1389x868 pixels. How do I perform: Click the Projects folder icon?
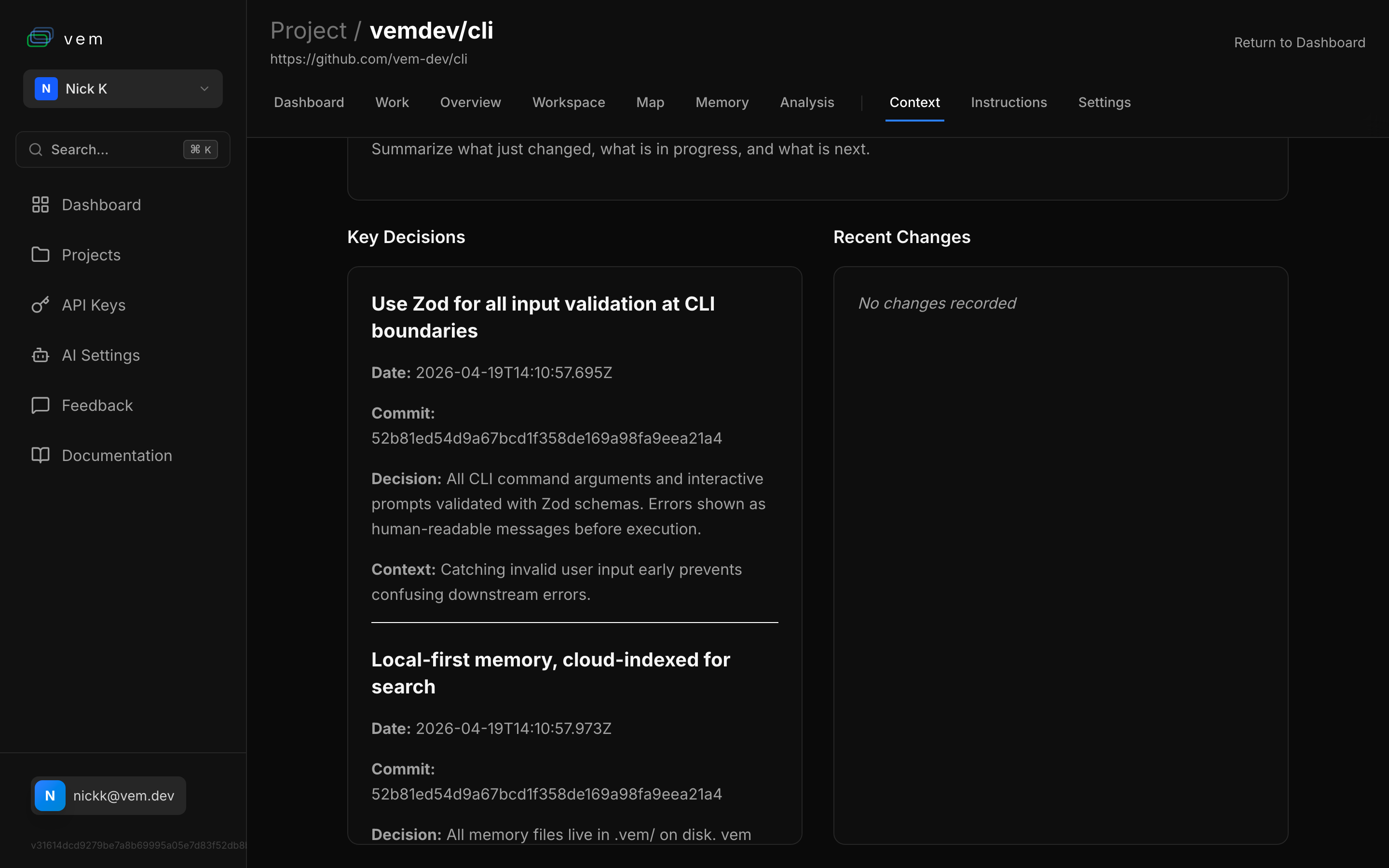point(40,255)
